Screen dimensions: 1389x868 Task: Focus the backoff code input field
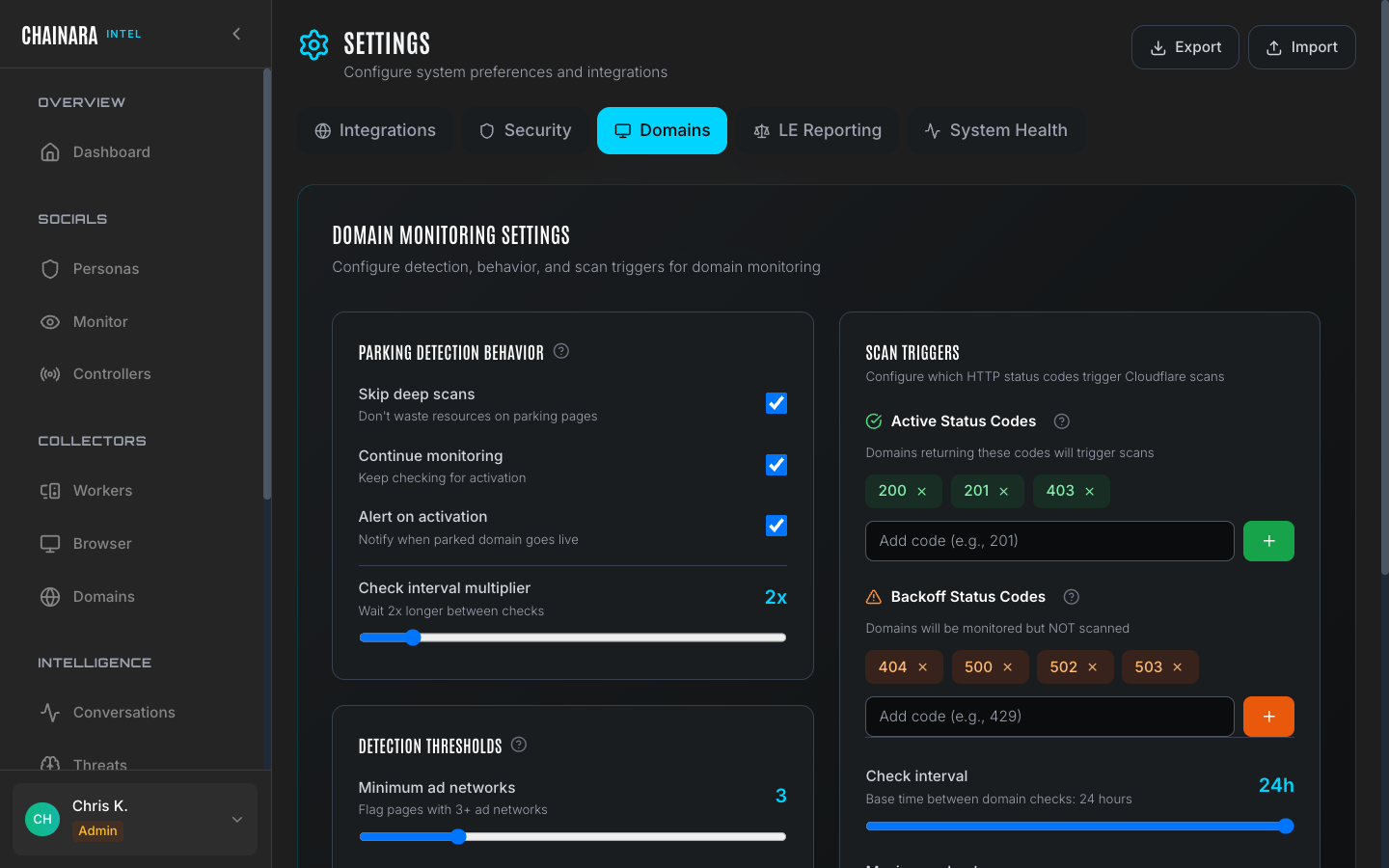(1049, 717)
